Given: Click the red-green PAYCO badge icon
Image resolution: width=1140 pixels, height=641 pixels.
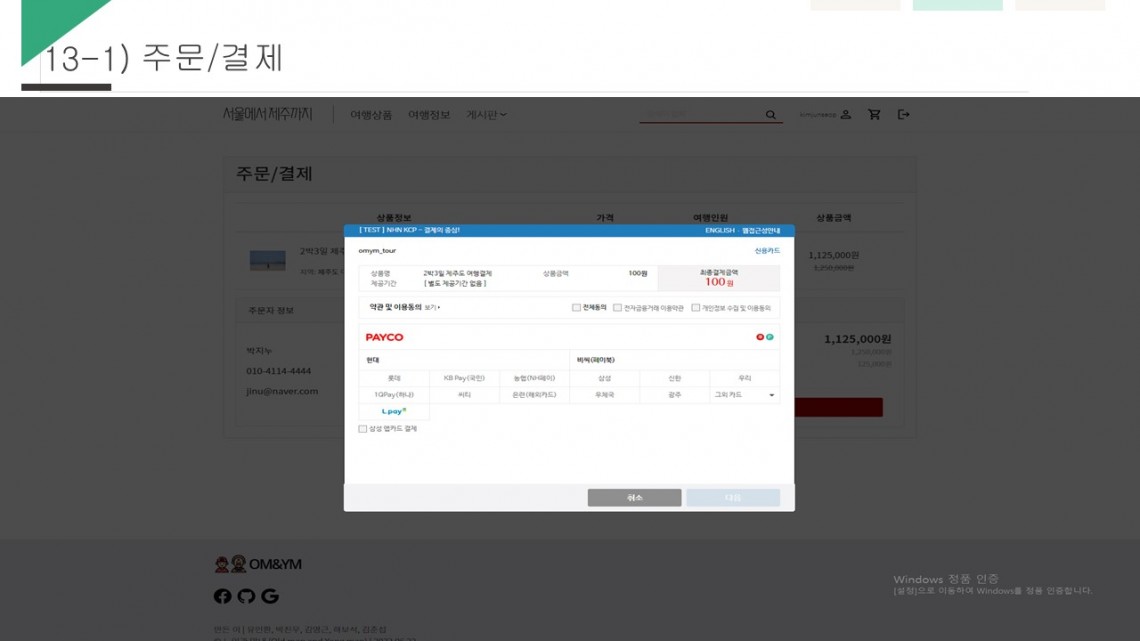Looking at the screenshot, I should (x=765, y=337).
